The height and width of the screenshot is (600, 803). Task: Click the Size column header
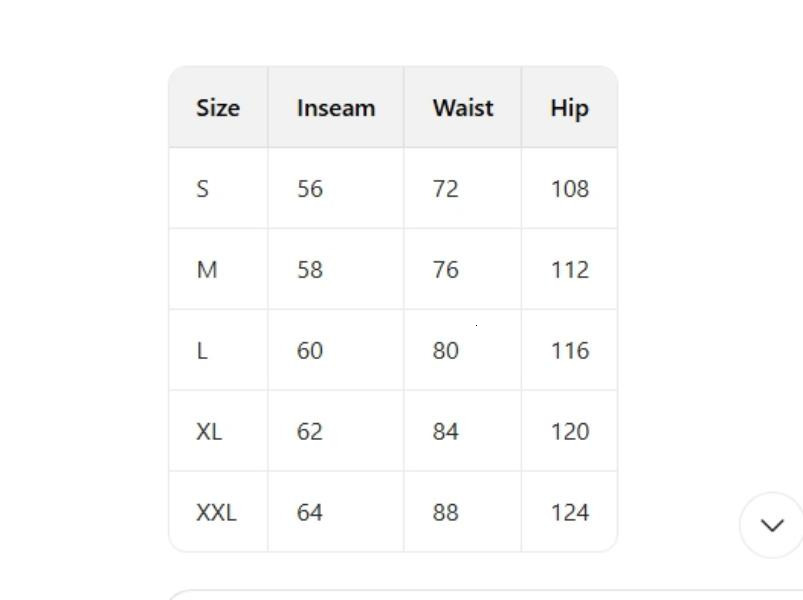click(216, 107)
